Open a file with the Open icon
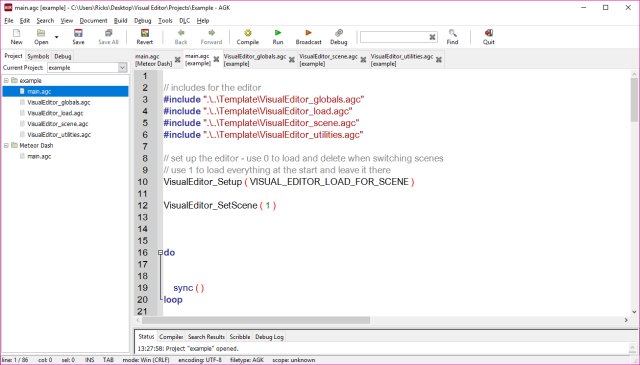640x365 pixels. 41,36
